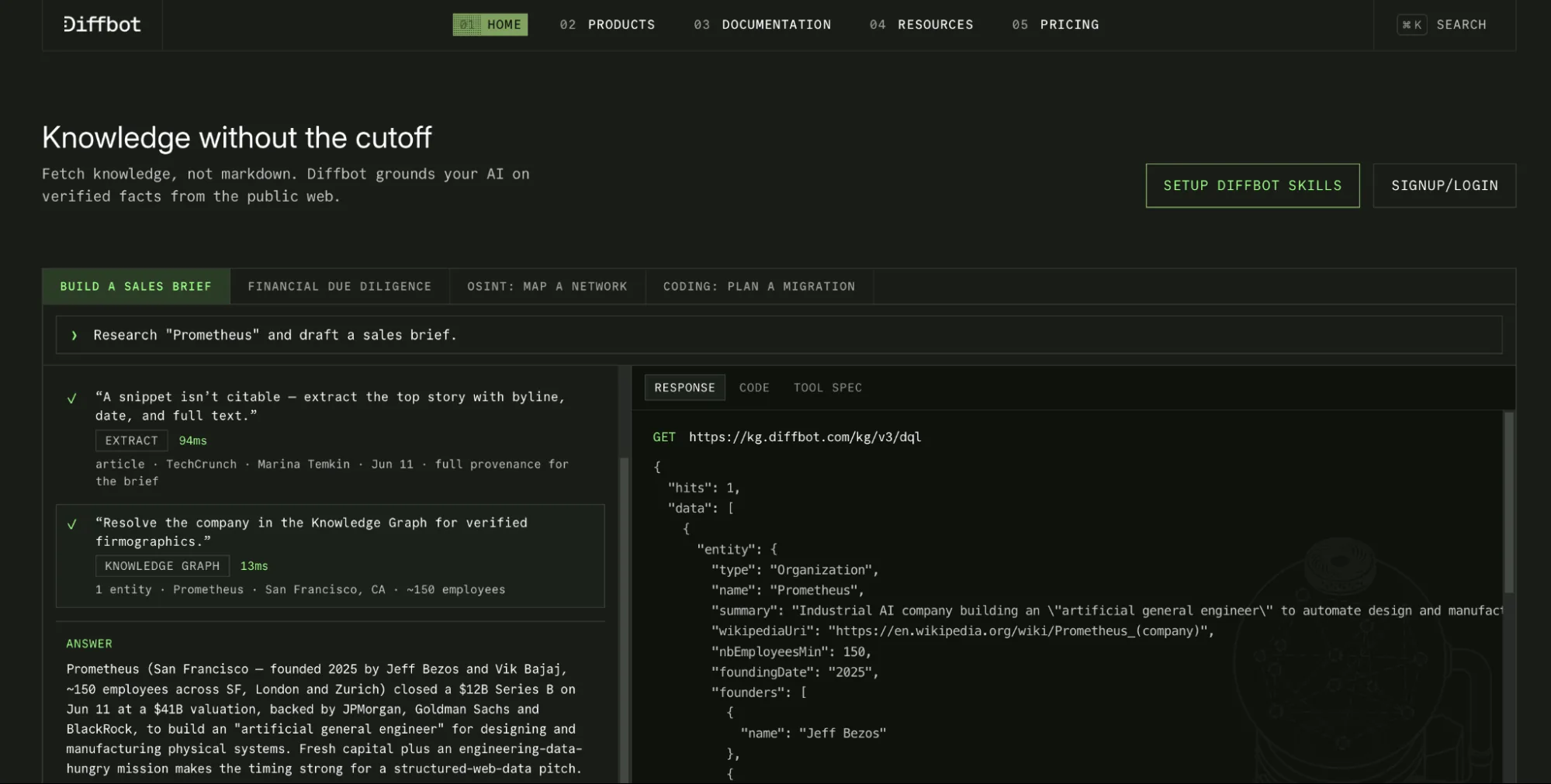Click the prompt chevron before Research
Viewport: 1551px width, 784px height.
(x=74, y=335)
